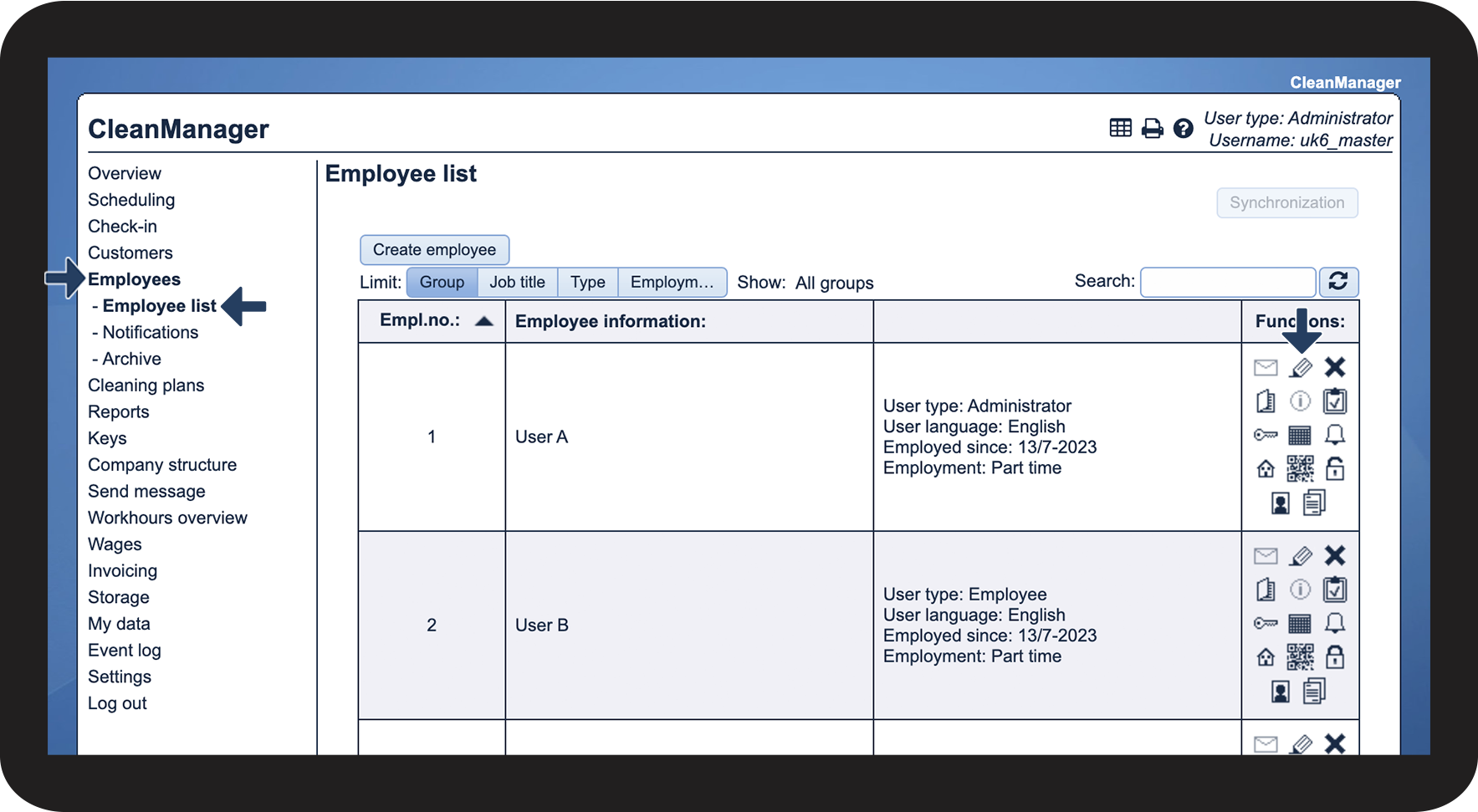1478x812 pixels.
Task: Expand the Employees menu in sidebar
Action: [x=134, y=279]
